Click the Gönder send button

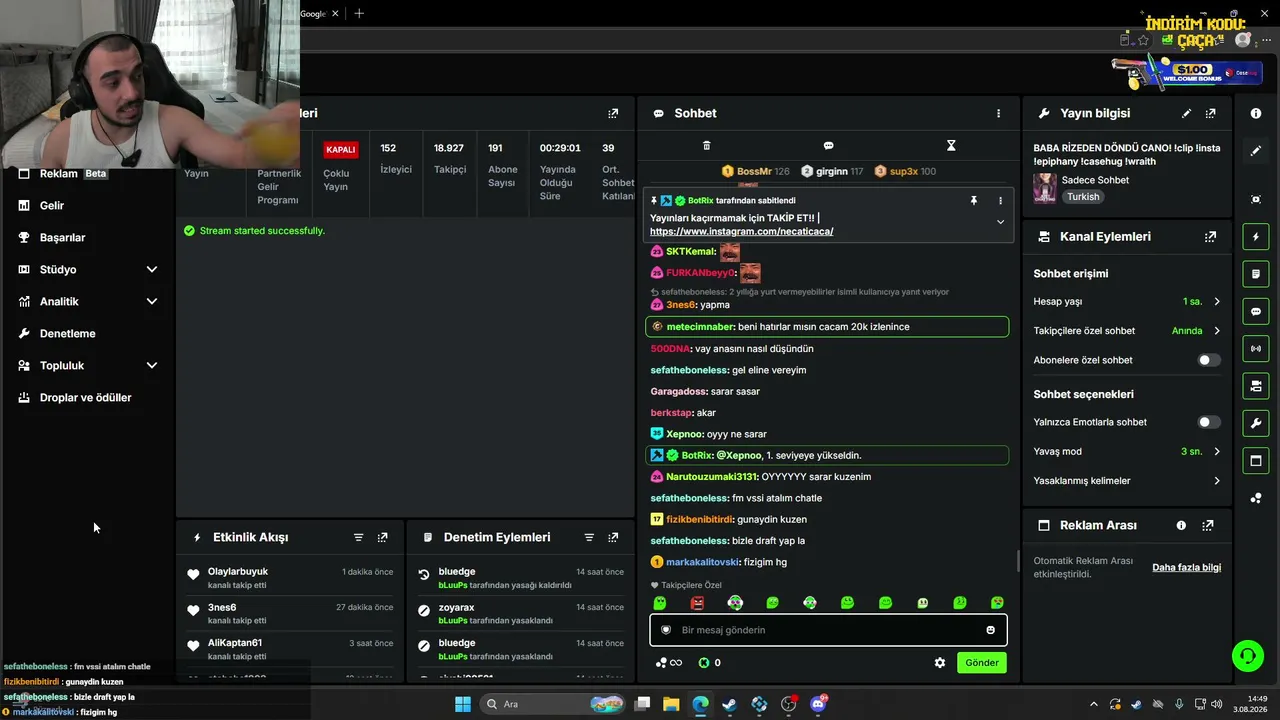point(981,662)
